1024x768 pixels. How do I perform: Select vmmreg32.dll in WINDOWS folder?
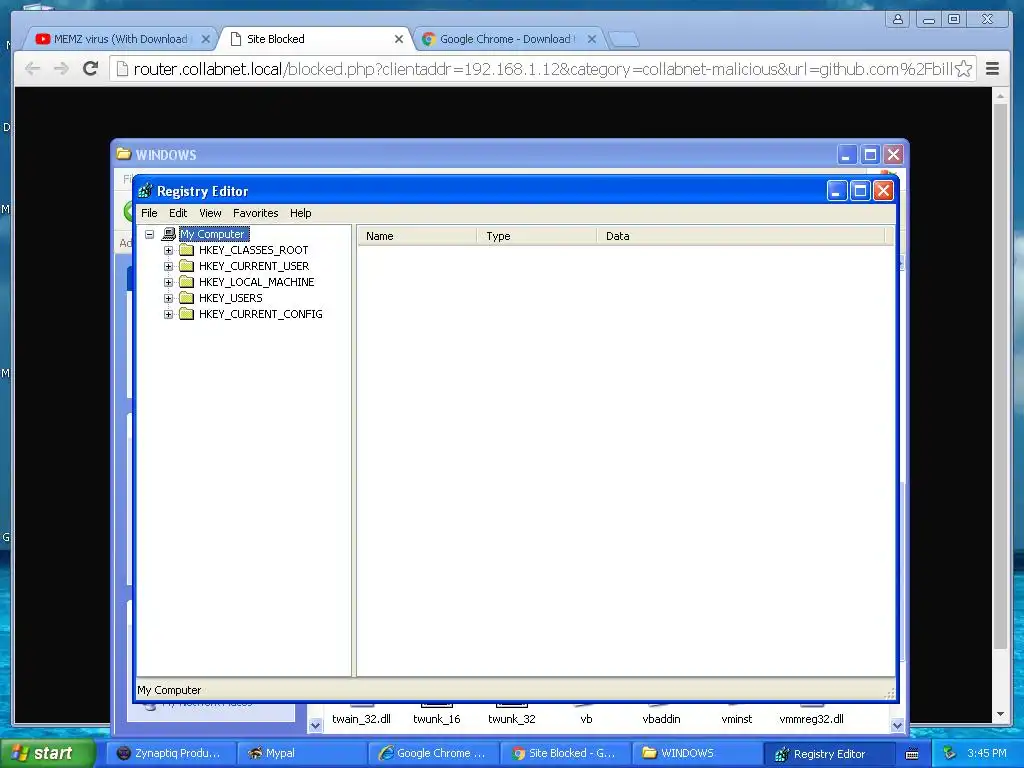pyautogui.click(x=812, y=718)
